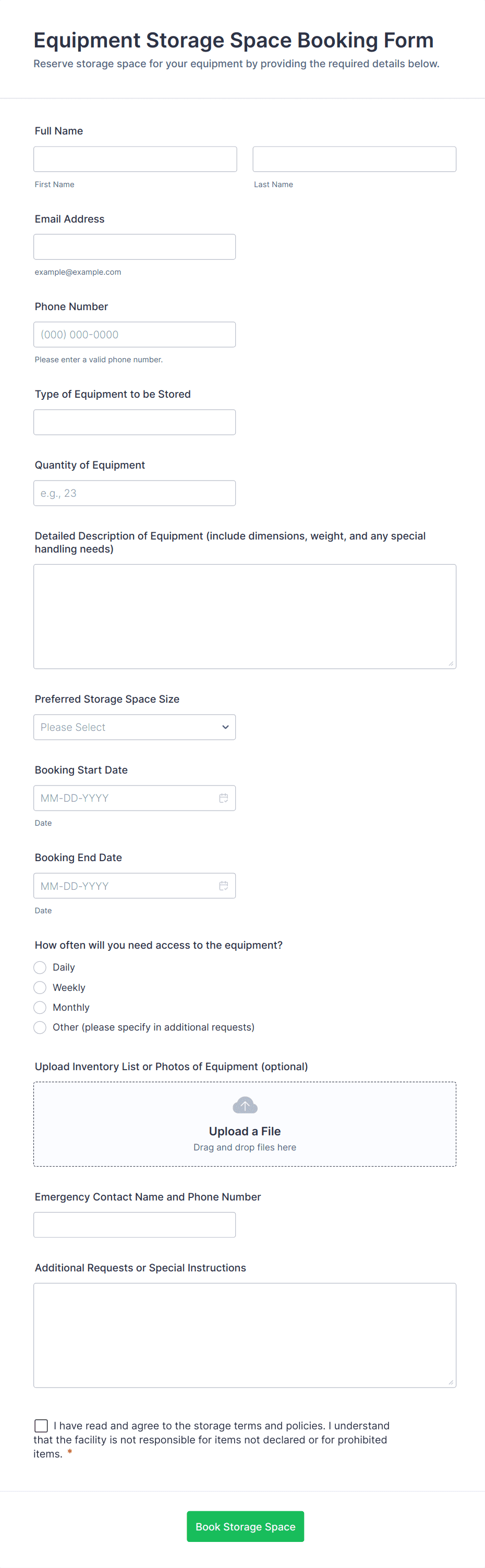Click the Book Storage Space button

[245, 1526]
